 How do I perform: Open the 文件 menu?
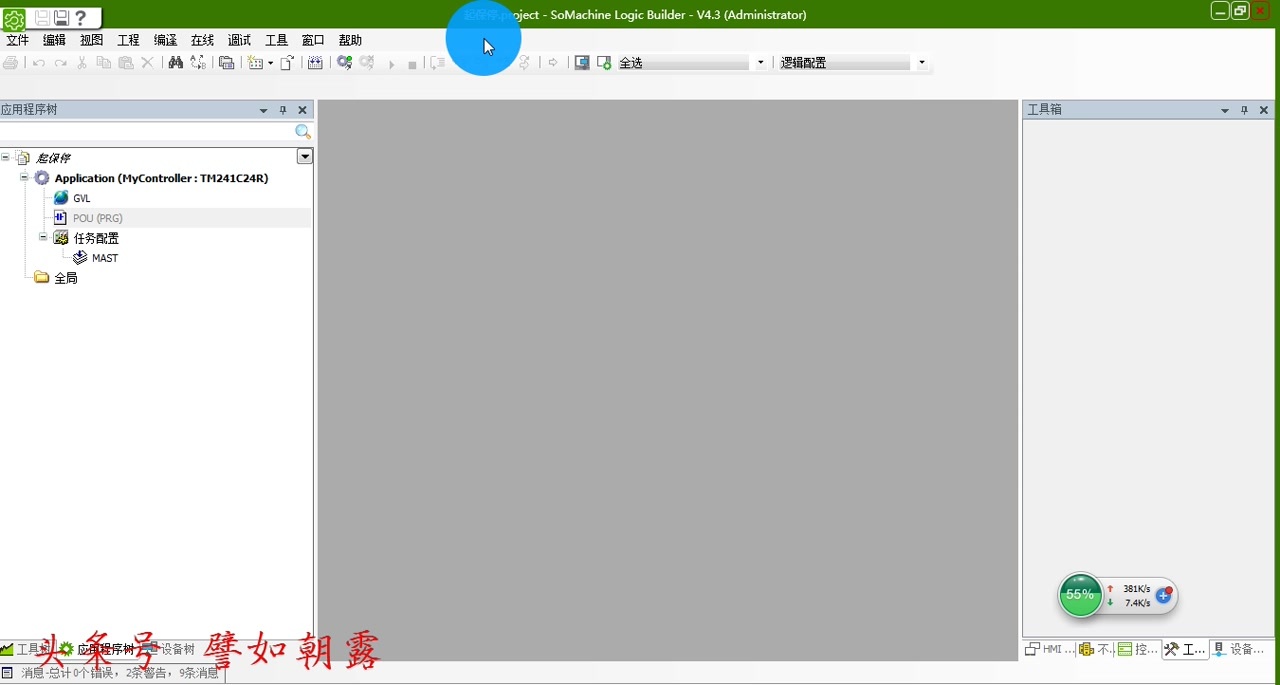(x=18, y=40)
